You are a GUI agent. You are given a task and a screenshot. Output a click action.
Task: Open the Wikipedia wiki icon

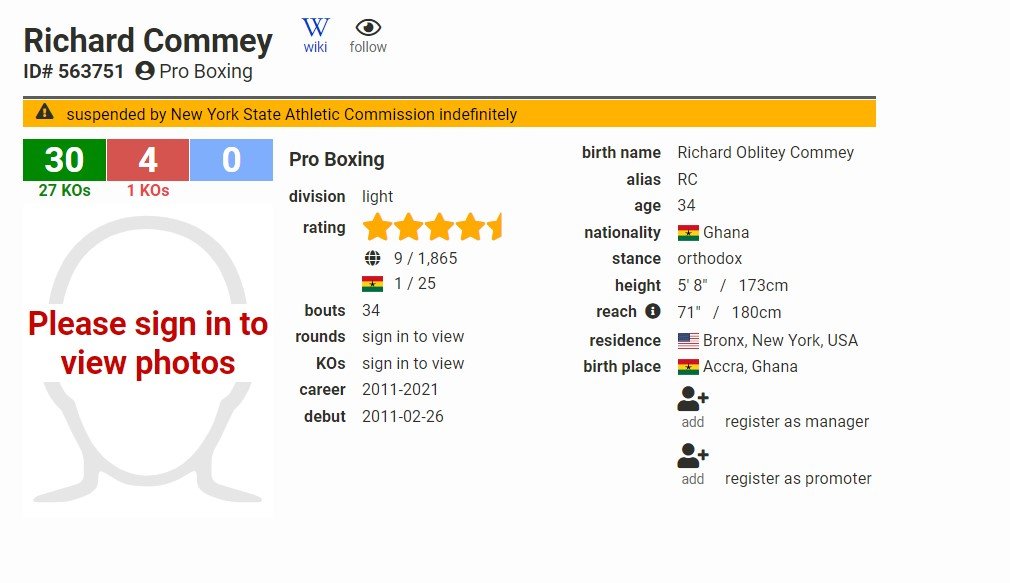(x=315, y=28)
